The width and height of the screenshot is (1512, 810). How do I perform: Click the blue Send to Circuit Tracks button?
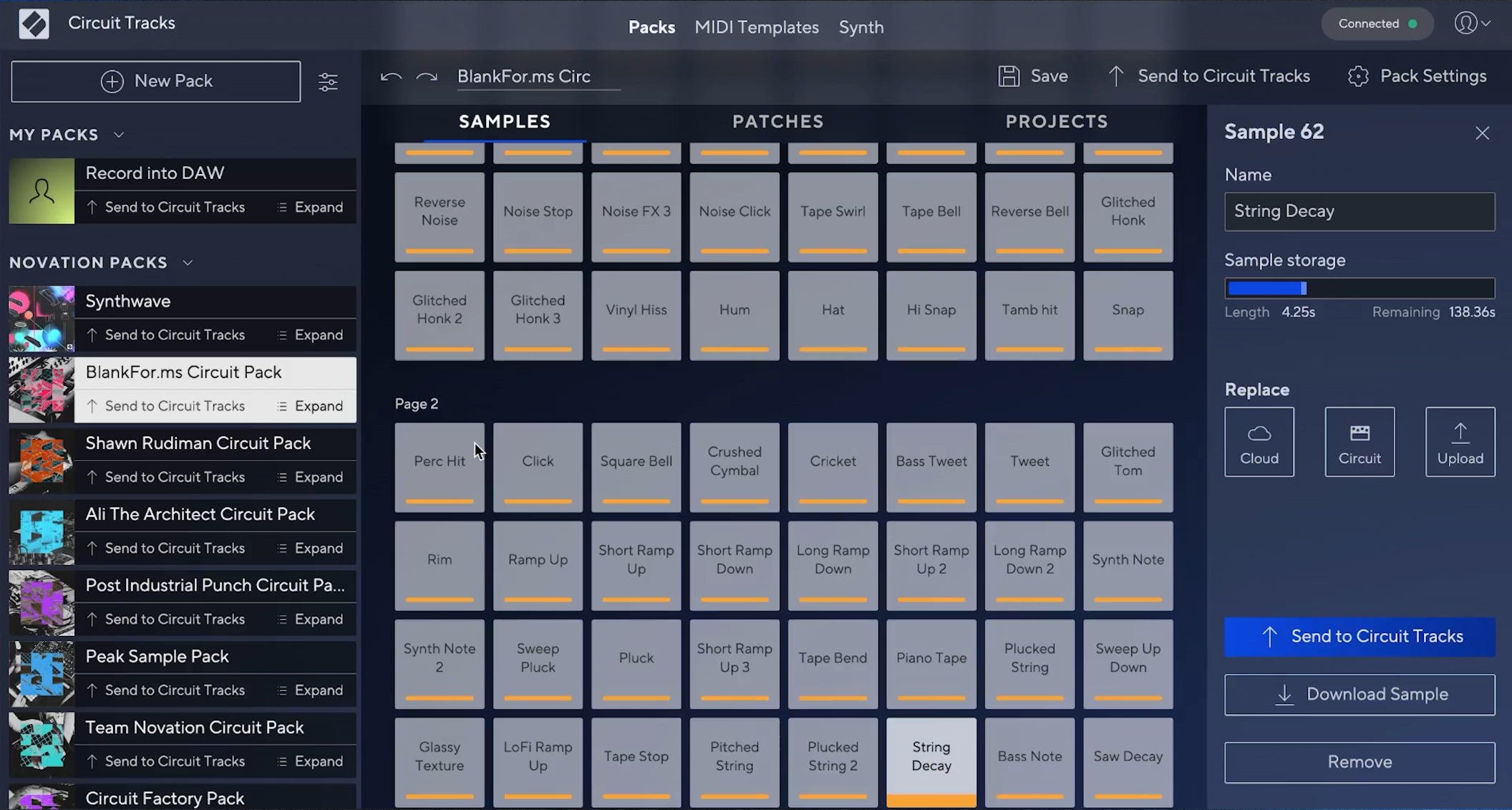tap(1360, 637)
